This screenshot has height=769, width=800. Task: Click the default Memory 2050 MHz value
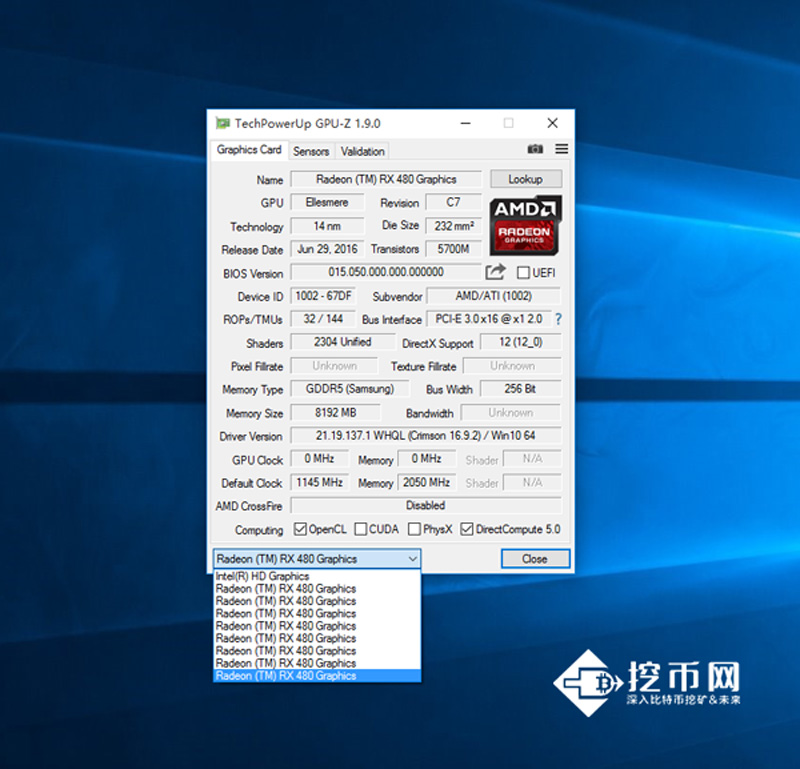[x=427, y=482]
